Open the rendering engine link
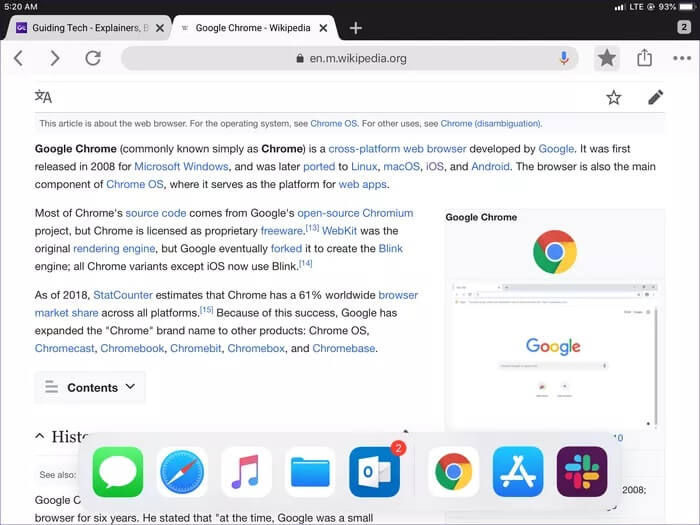700x525 pixels. (x=114, y=249)
